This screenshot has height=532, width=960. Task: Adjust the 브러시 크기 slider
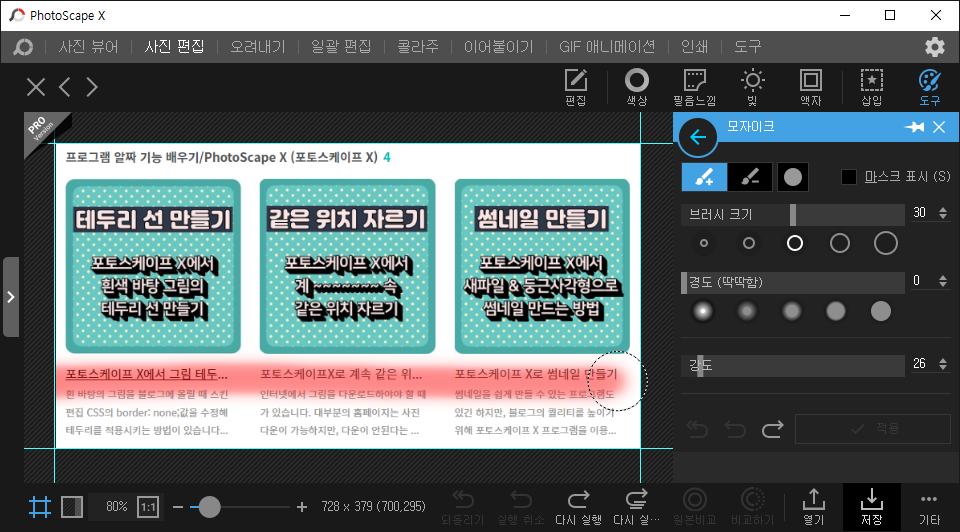tap(793, 214)
